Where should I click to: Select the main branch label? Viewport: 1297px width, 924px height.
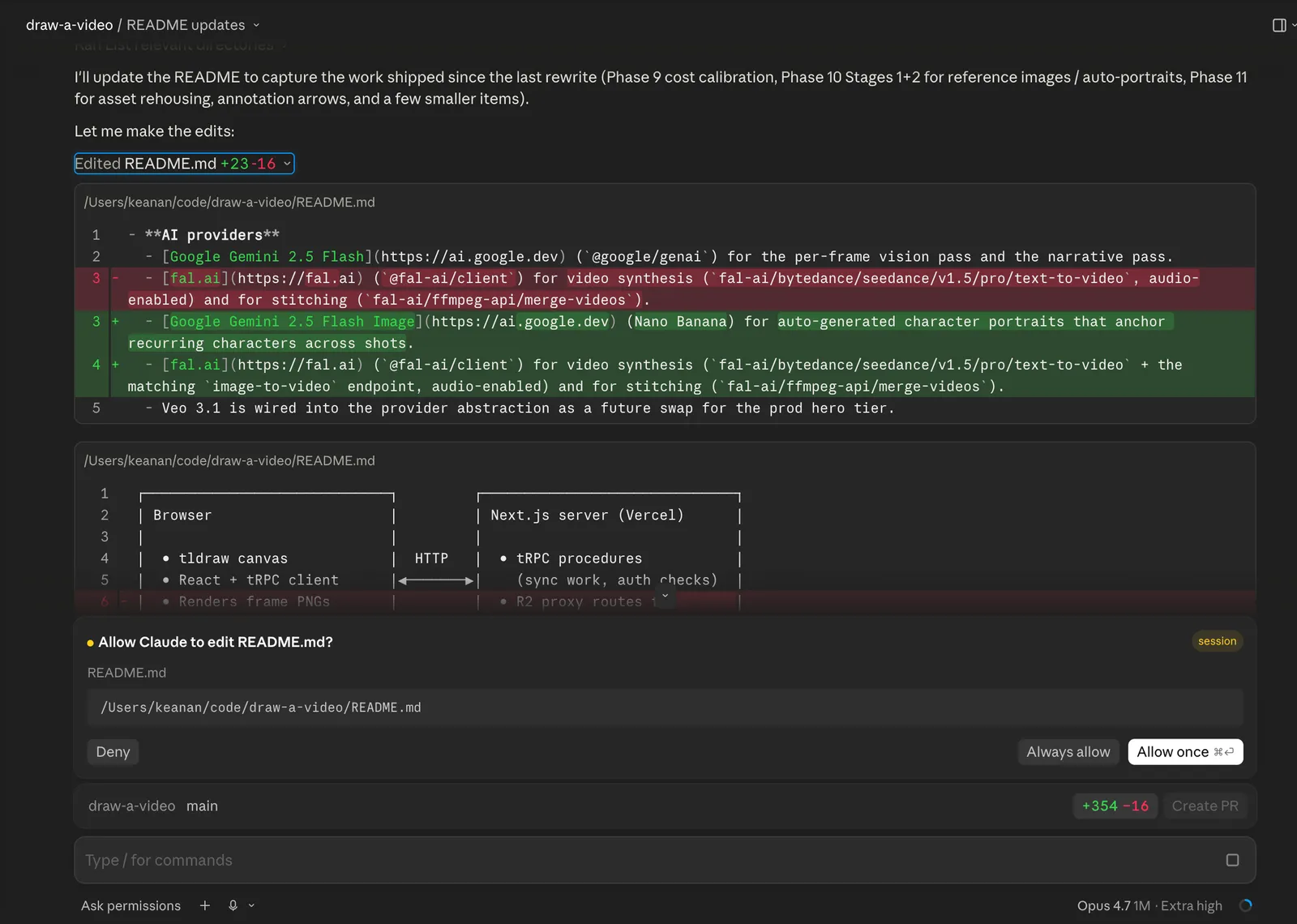202,806
